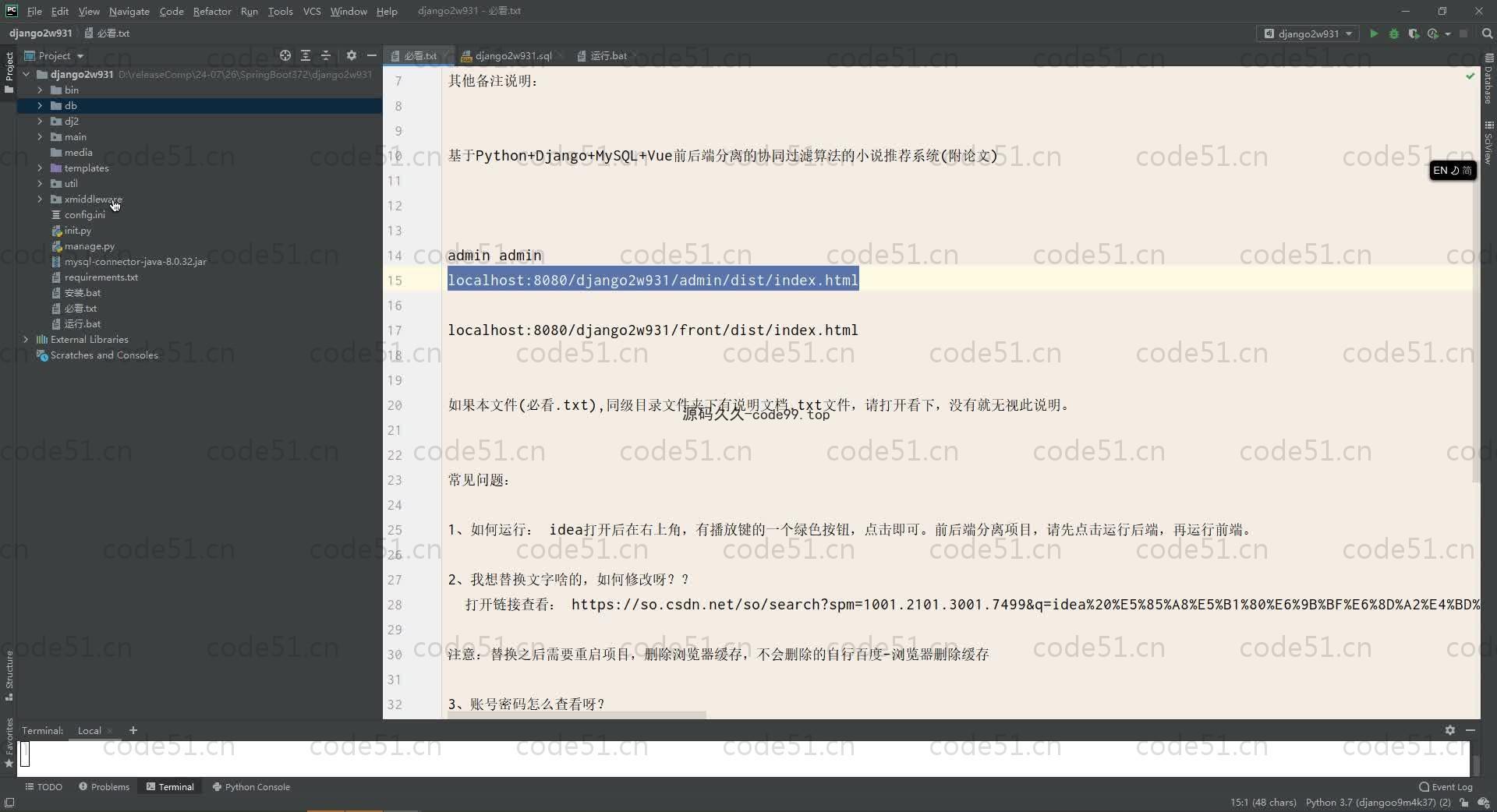Click the editor horizontal scrollbar
Image resolution: width=1497 pixels, height=812 pixels.
(576, 715)
